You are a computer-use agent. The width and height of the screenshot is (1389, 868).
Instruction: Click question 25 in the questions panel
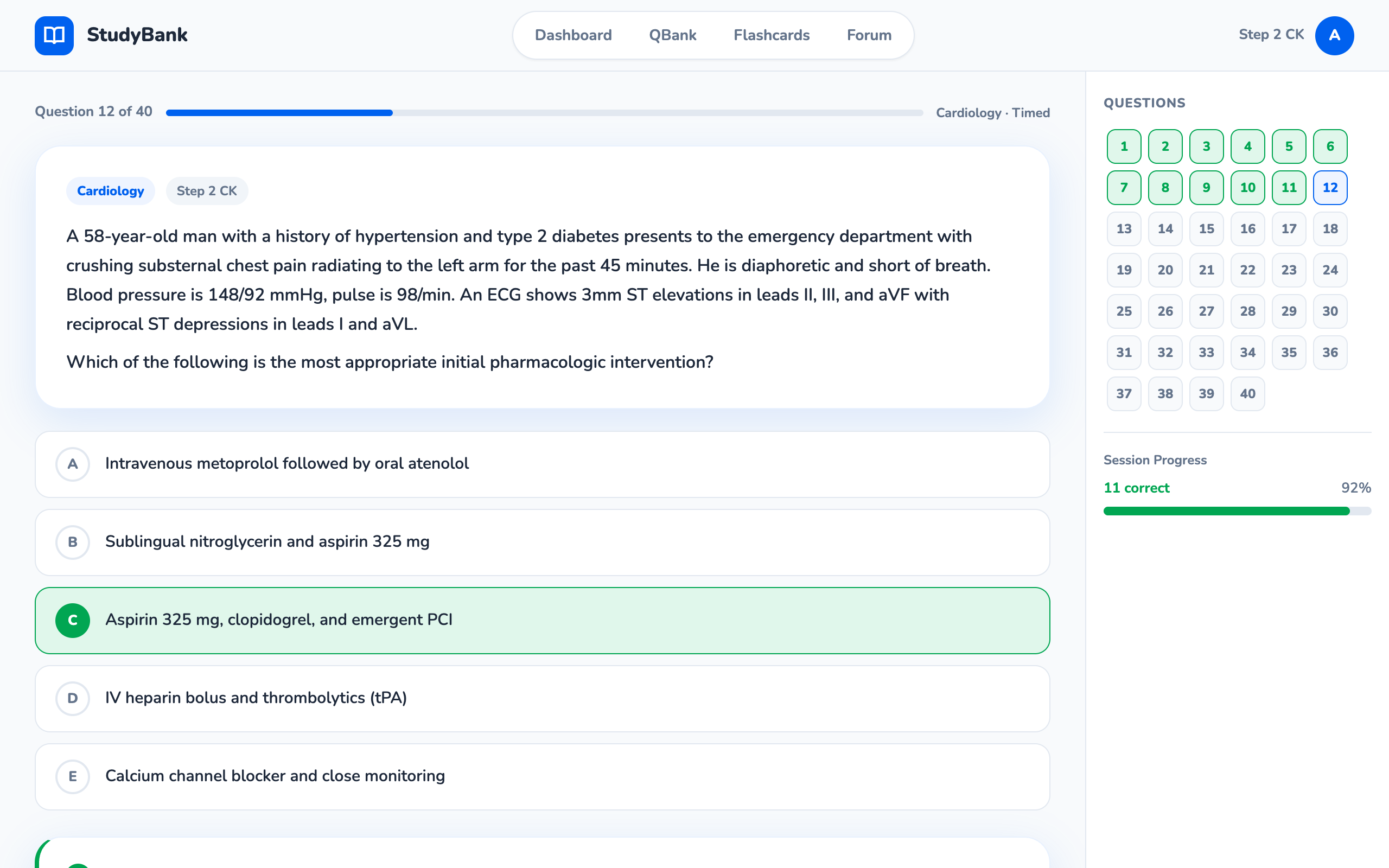(x=1123, y=311)
